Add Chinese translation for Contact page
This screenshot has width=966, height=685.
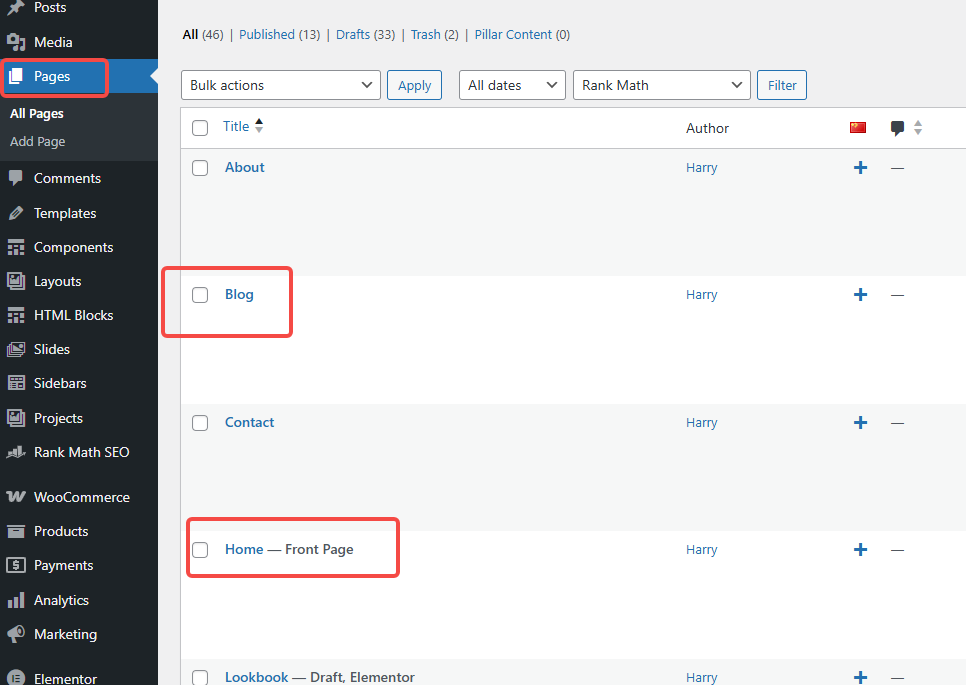click(861, 423)
